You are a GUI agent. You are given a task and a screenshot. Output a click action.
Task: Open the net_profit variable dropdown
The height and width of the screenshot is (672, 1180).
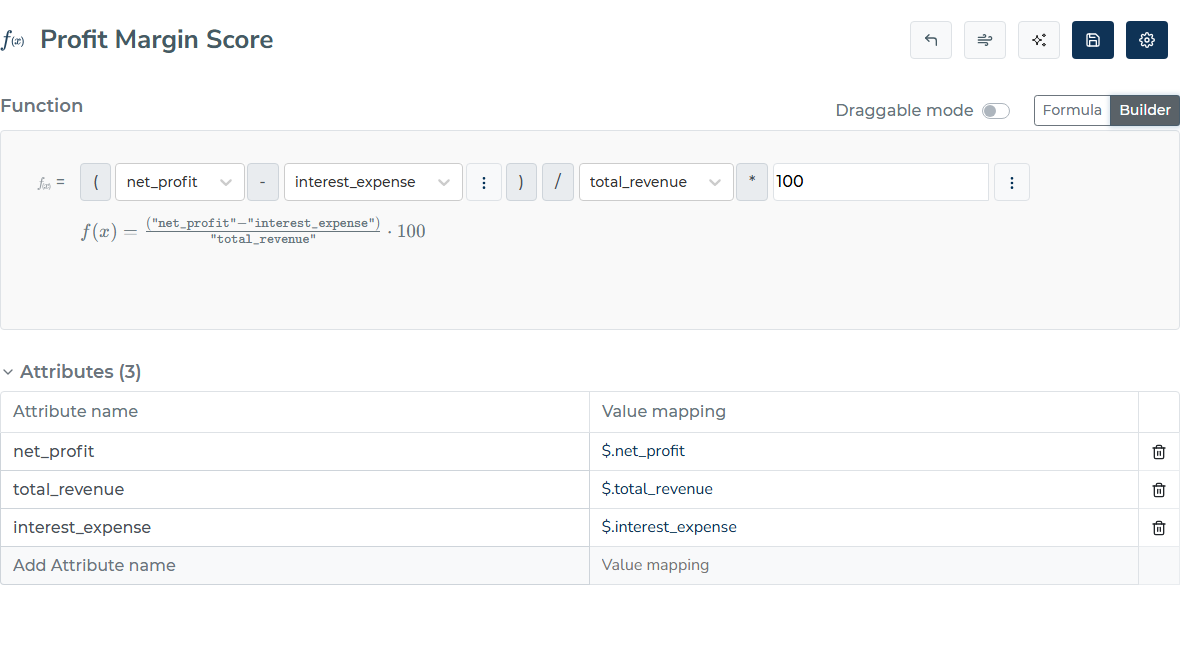click(180, 182)
